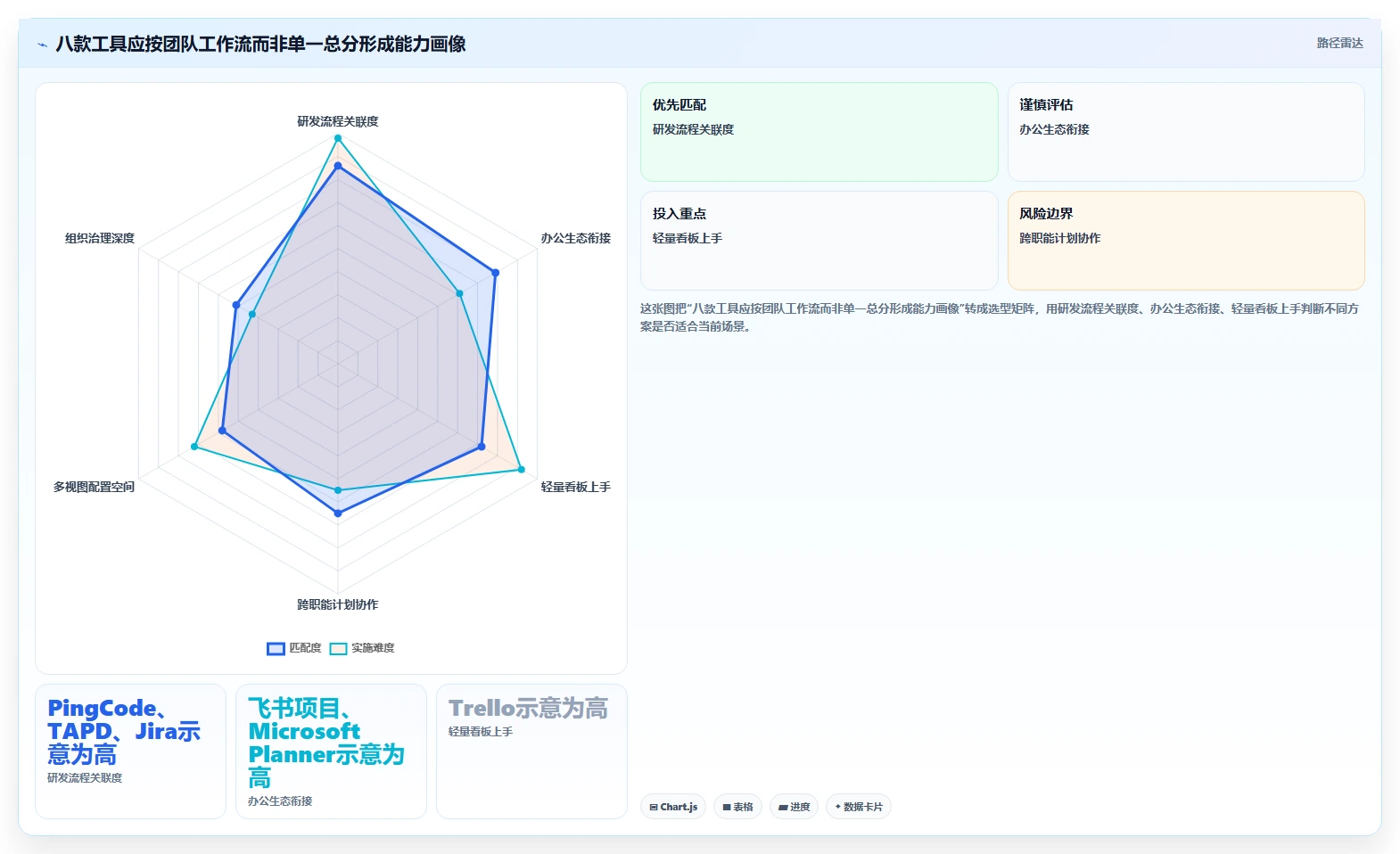
Task: Click the teal 实施难度 point on 研发流程关联度 axis
Action: click(338, 138)
